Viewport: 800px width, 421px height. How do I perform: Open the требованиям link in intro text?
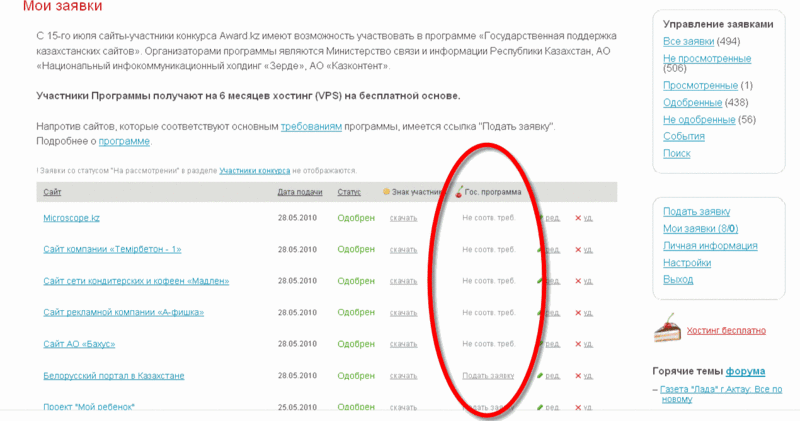click(x=311, y=126)
